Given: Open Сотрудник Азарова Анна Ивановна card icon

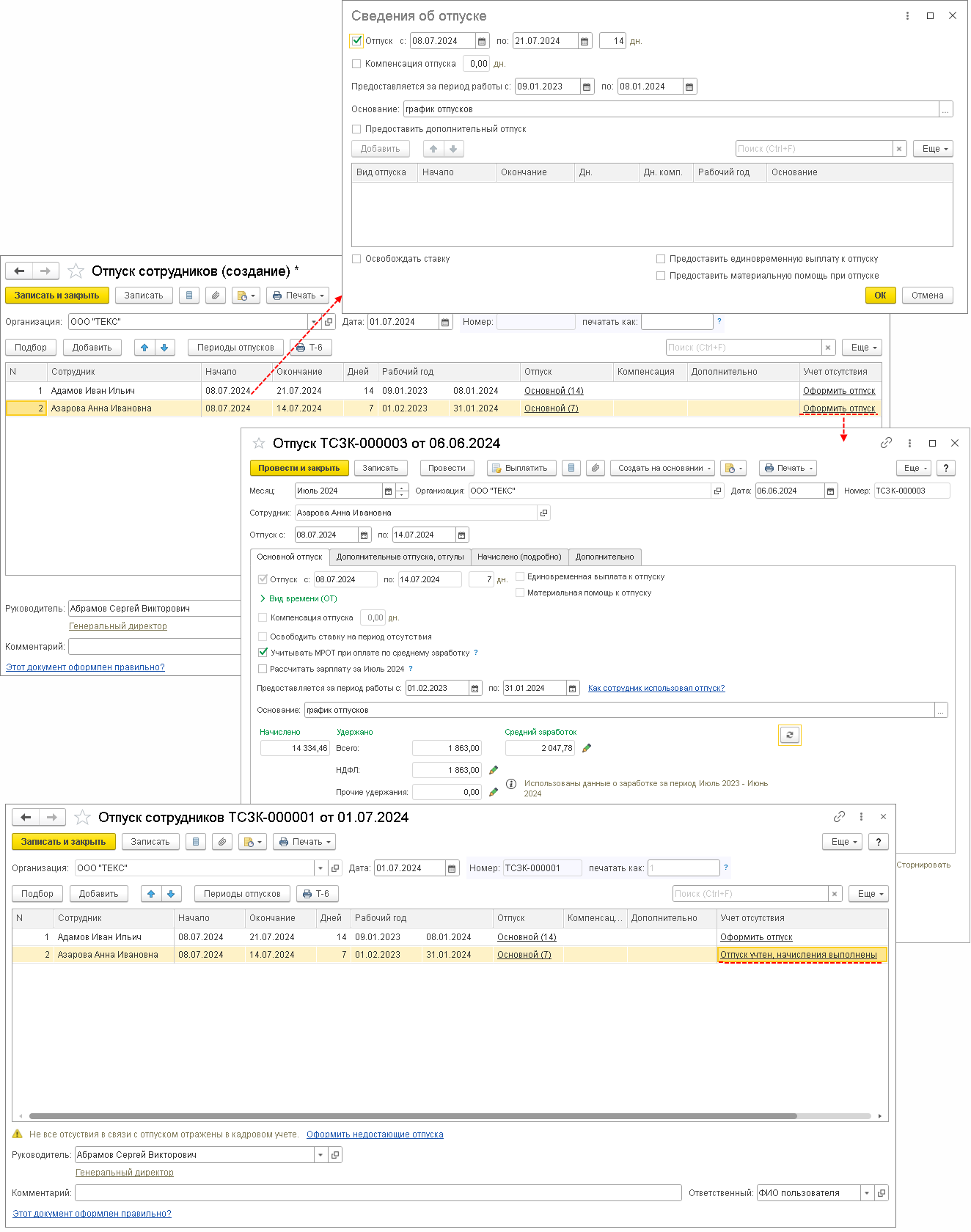Looking at the screenshot, I should (543, 513).
